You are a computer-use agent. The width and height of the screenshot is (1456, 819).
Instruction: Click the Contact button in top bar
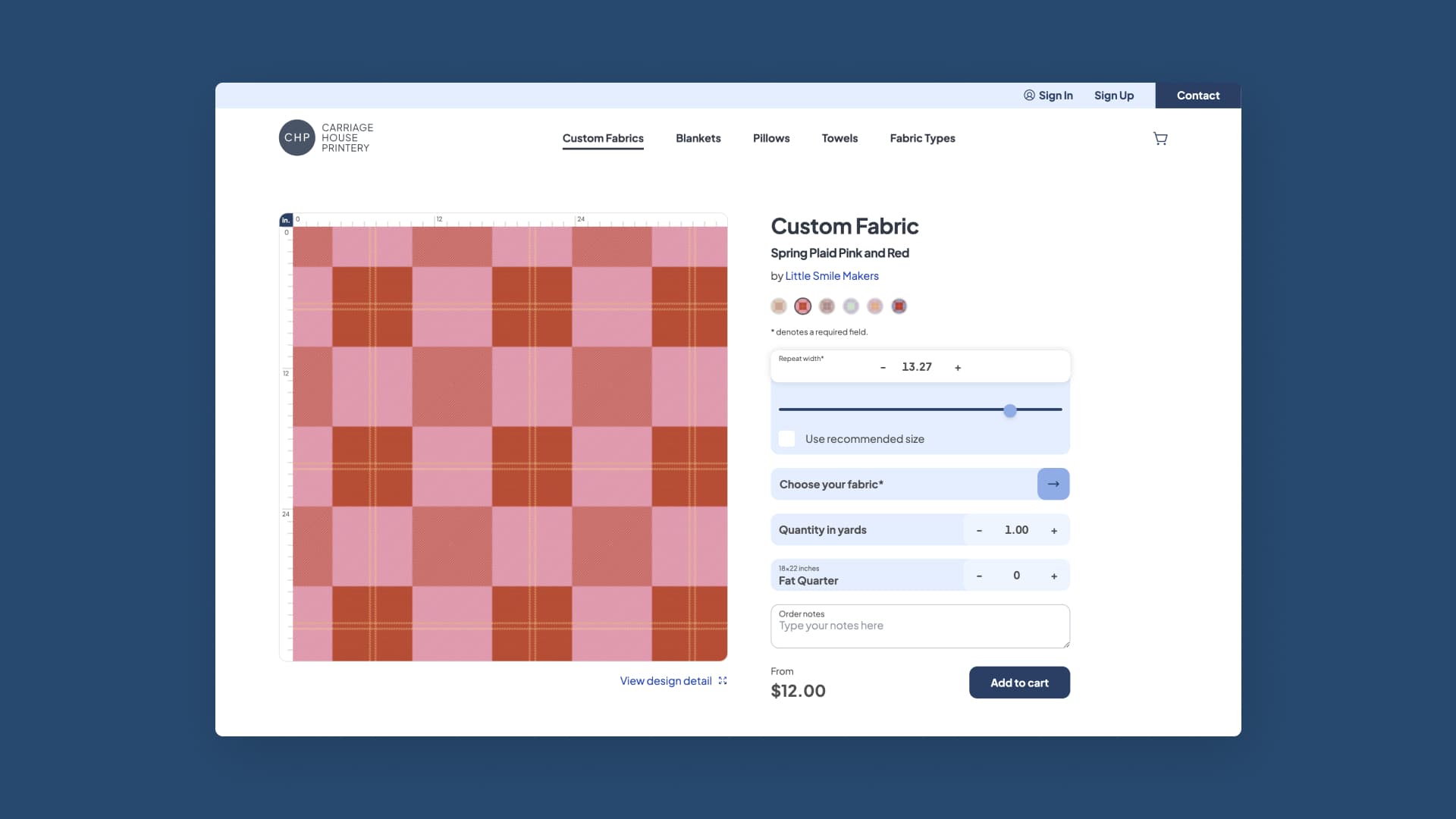tap(1198, 96)
